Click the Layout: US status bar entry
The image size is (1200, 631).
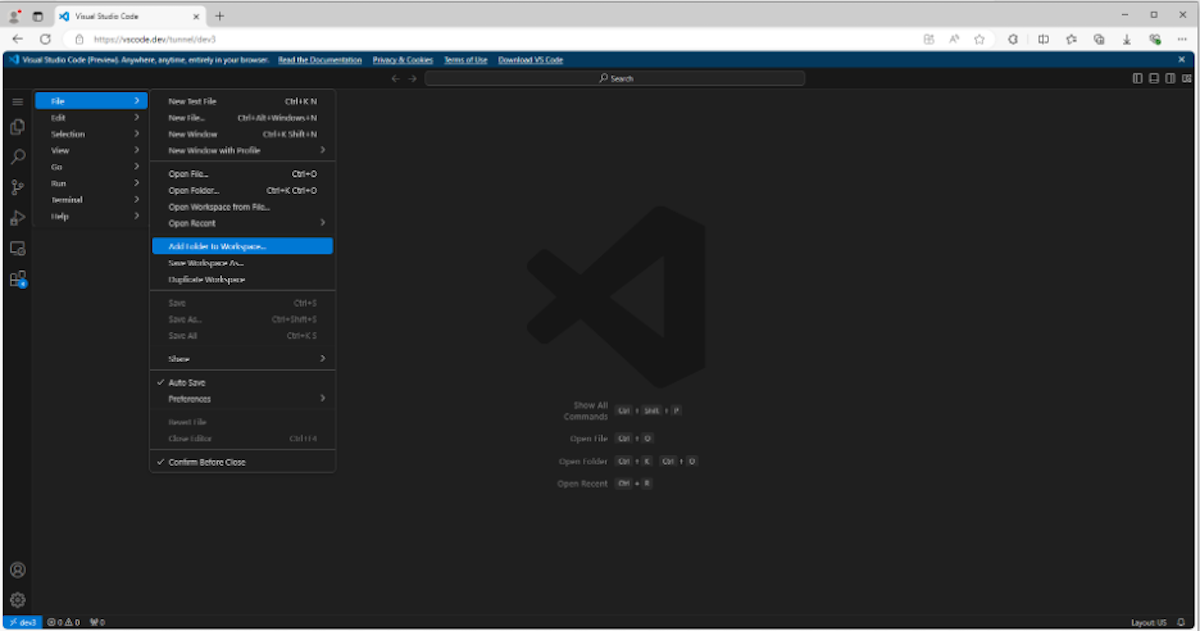click(1149, 622)
